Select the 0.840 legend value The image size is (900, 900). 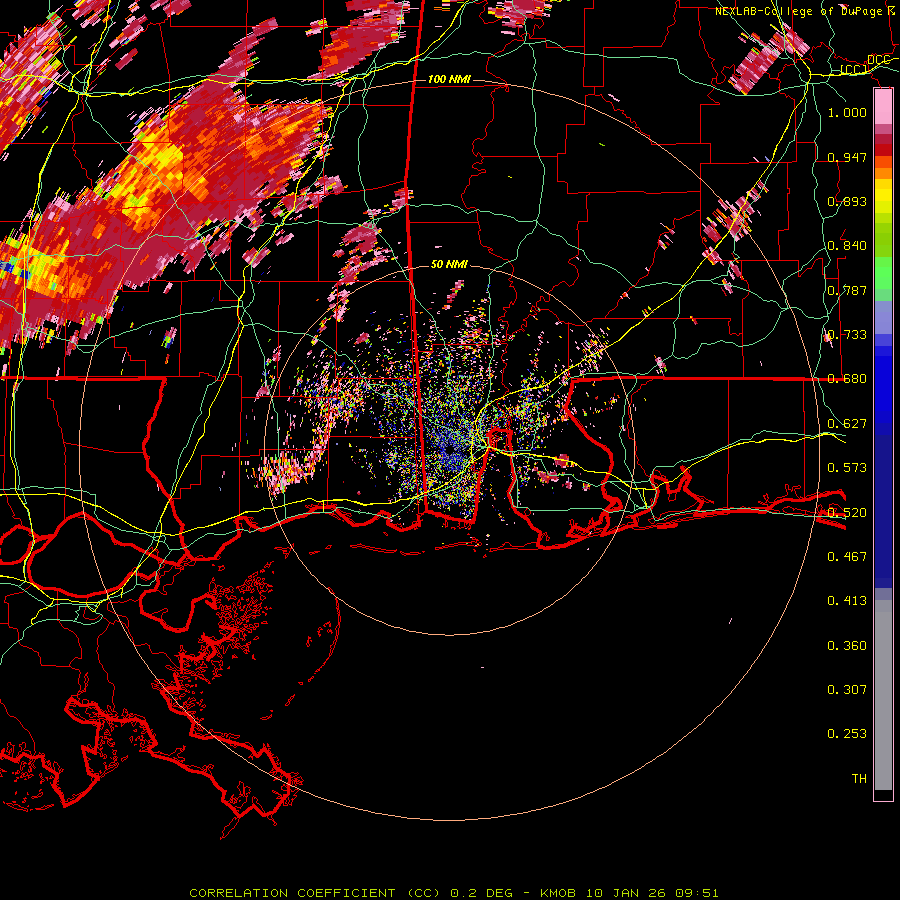point(847,246)
